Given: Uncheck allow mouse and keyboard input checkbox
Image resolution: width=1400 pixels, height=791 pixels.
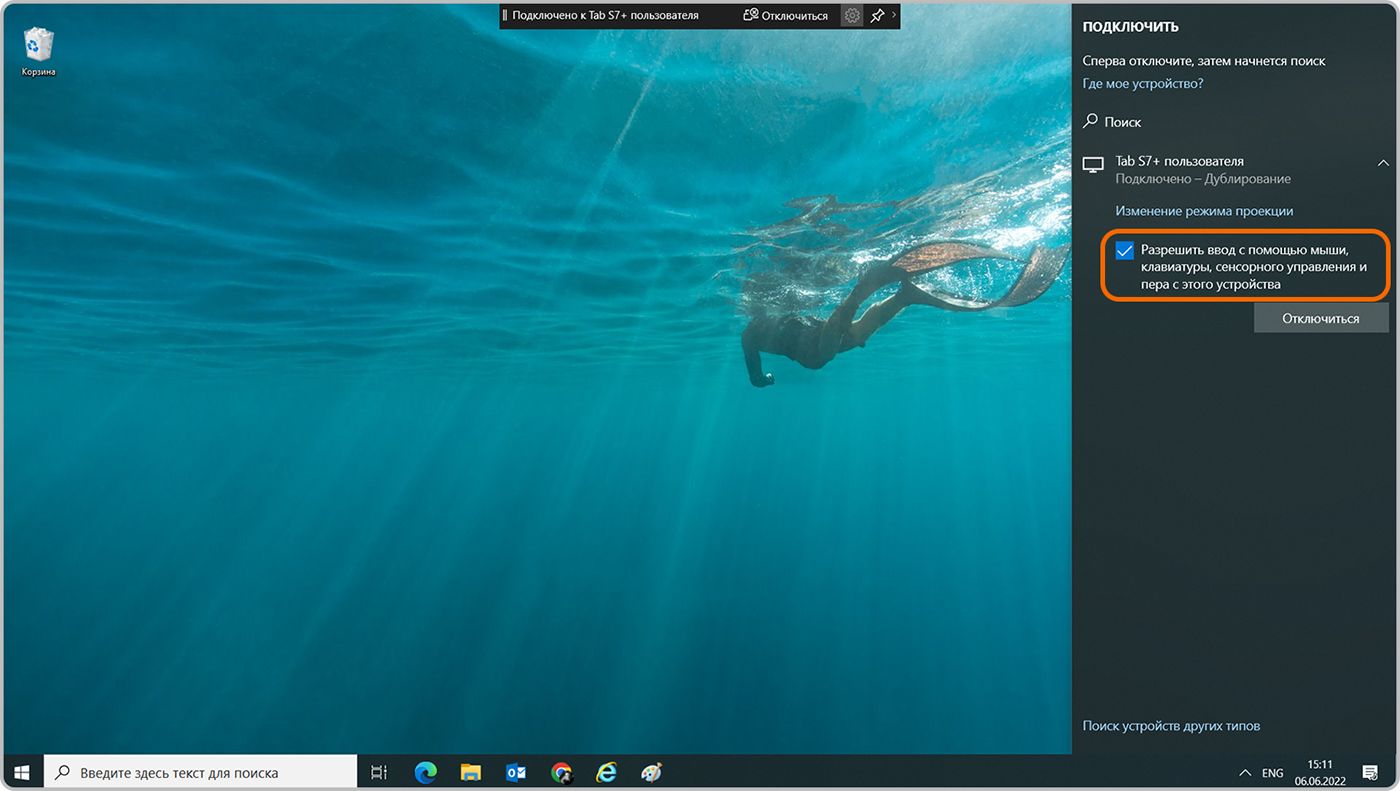Looking at the screenshot, I should coord(1125,250).
